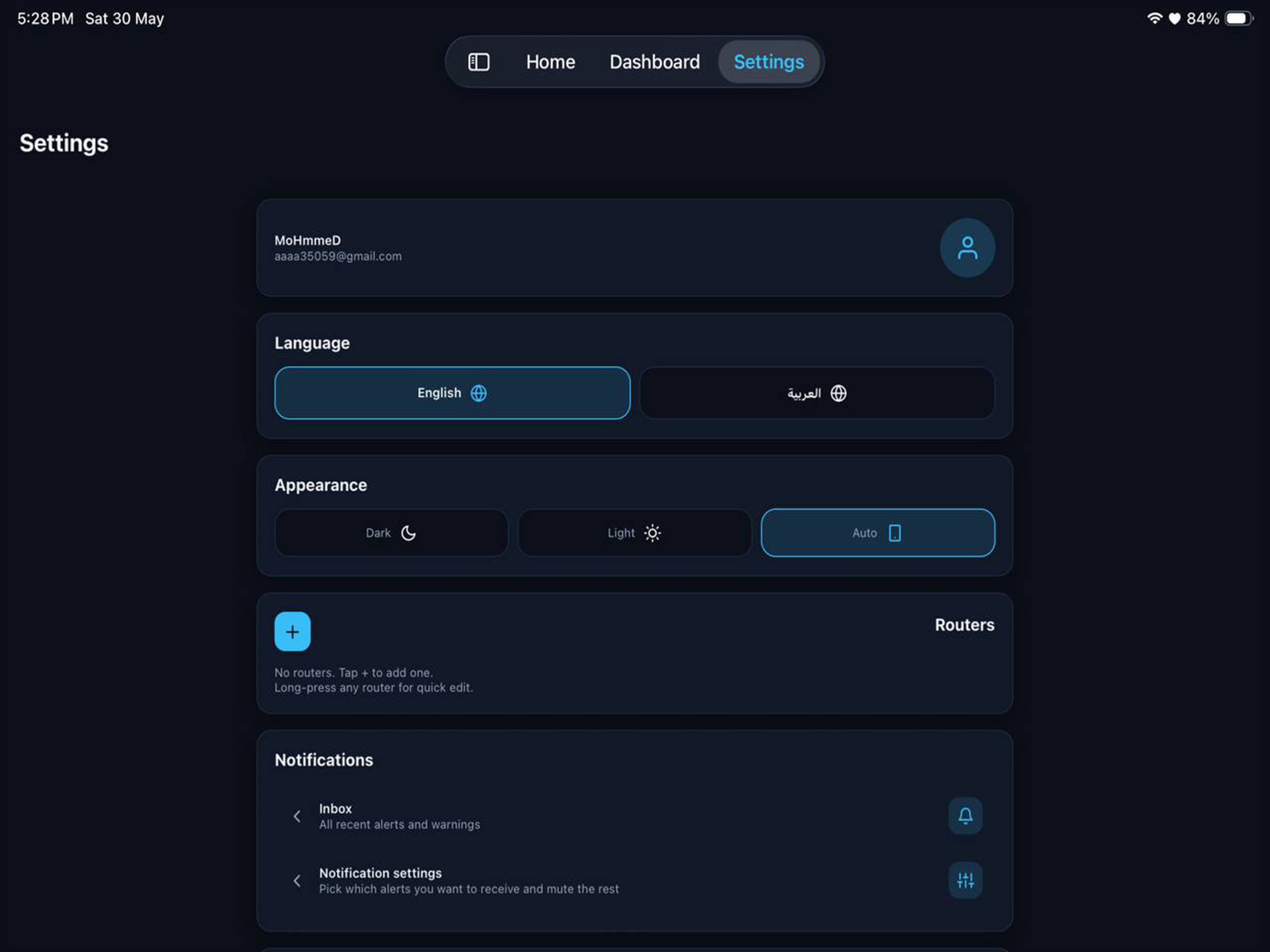Open the Inbox bell icon

(965, 816)
